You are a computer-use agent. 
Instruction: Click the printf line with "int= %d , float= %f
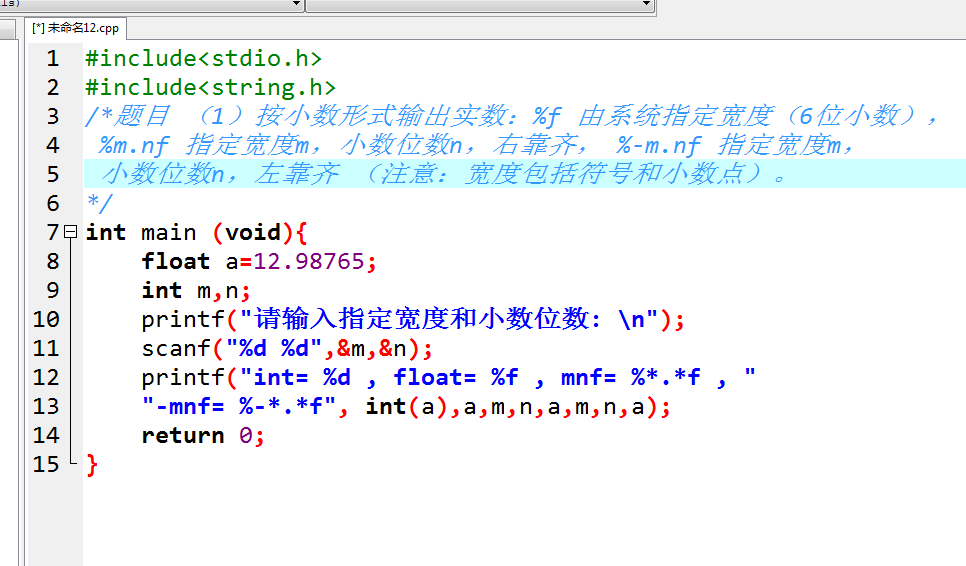click(448, 377)
